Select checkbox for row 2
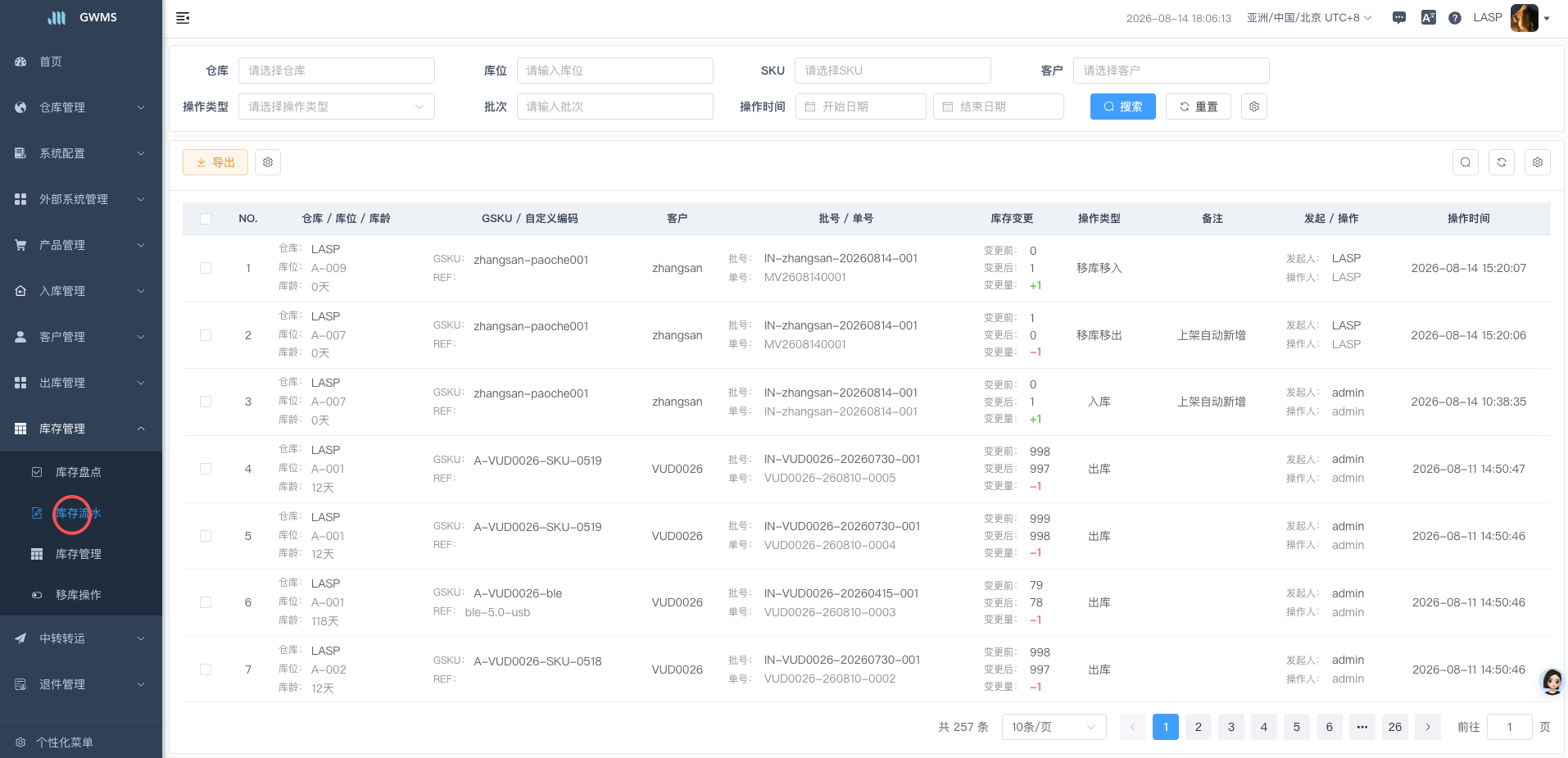The width and height of the screenshot is (1568, 758). pyautogui.click(x=206, y=335)
